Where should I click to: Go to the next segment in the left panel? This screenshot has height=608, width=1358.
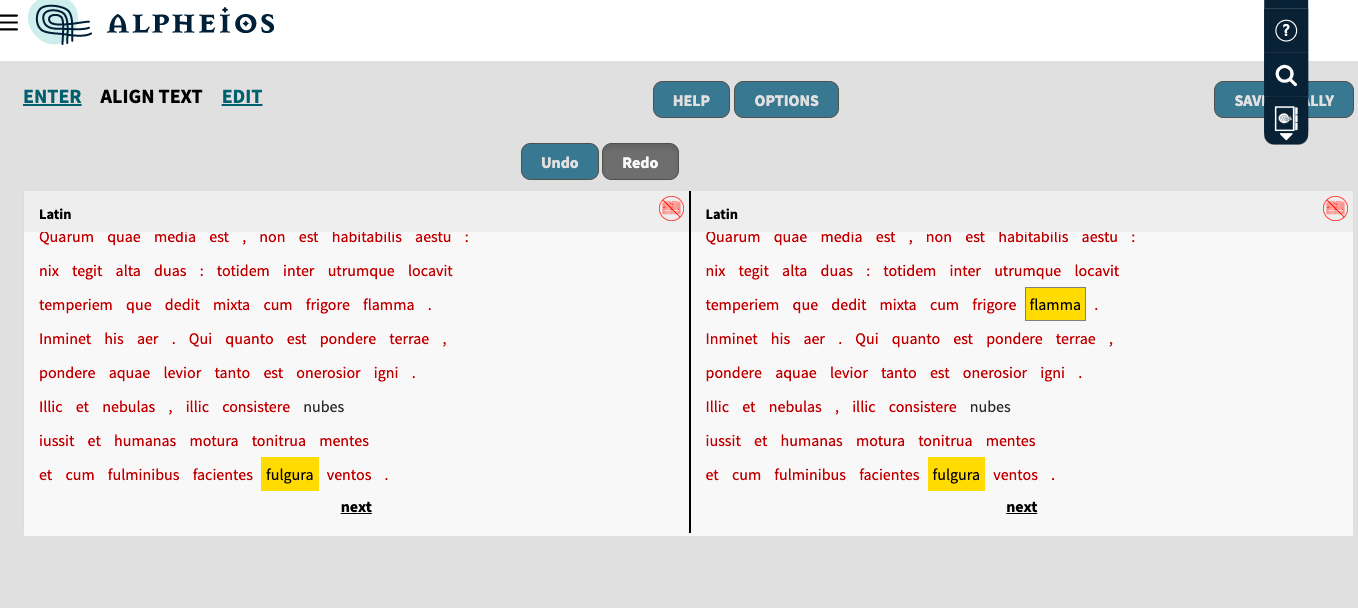tap(355, 507)
